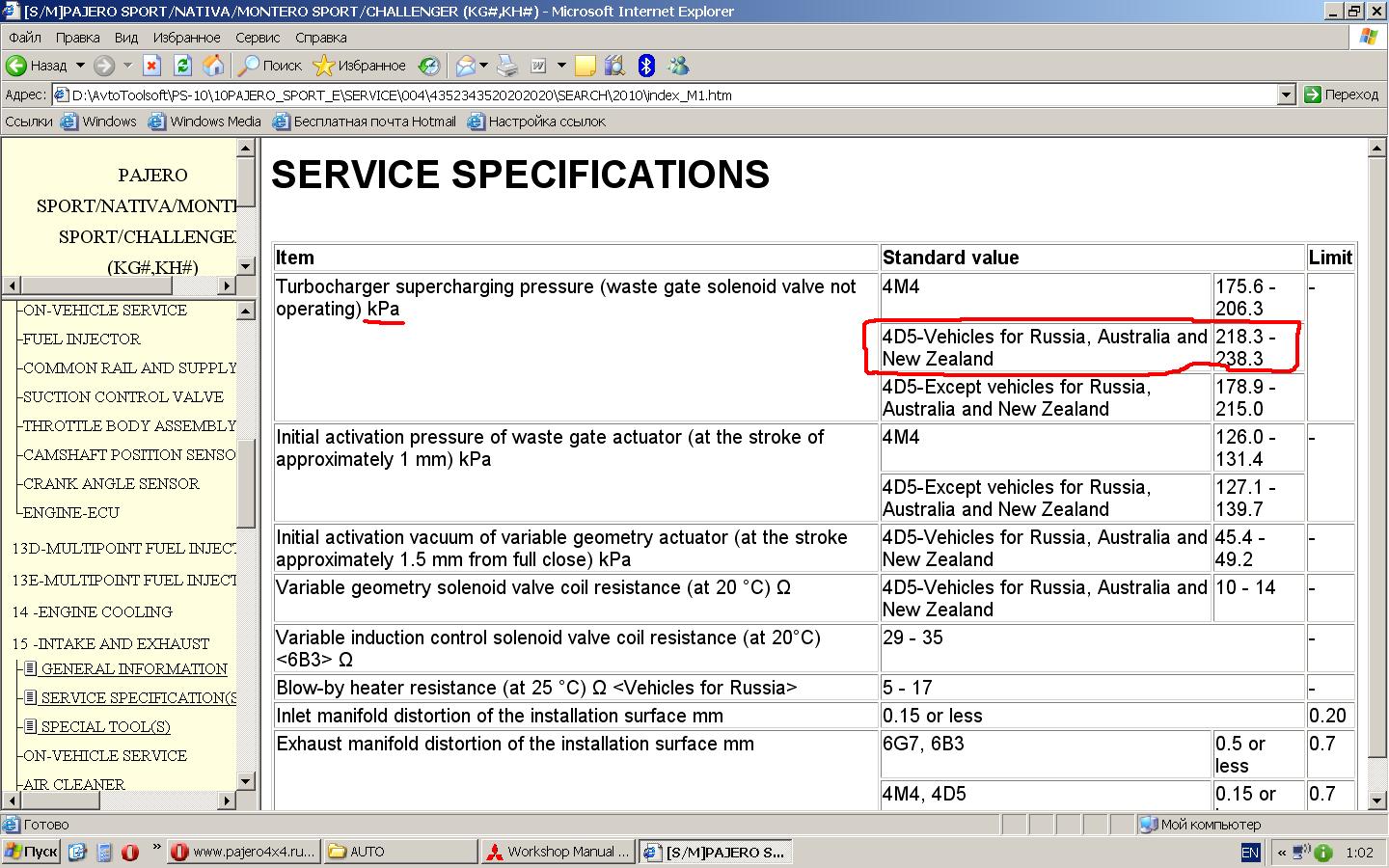This screenshot has width=1389, height=868.
Task: Go to the Home page icon
Action: coord(213,66)
